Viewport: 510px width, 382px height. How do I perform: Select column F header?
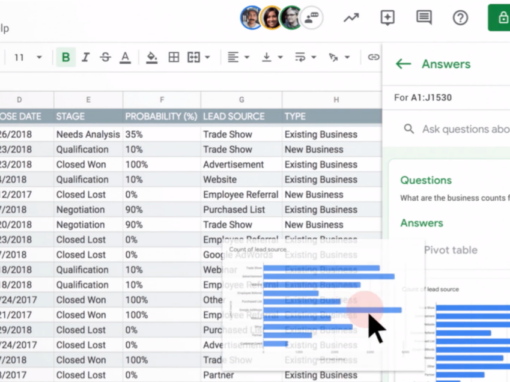tap(162, 100)
